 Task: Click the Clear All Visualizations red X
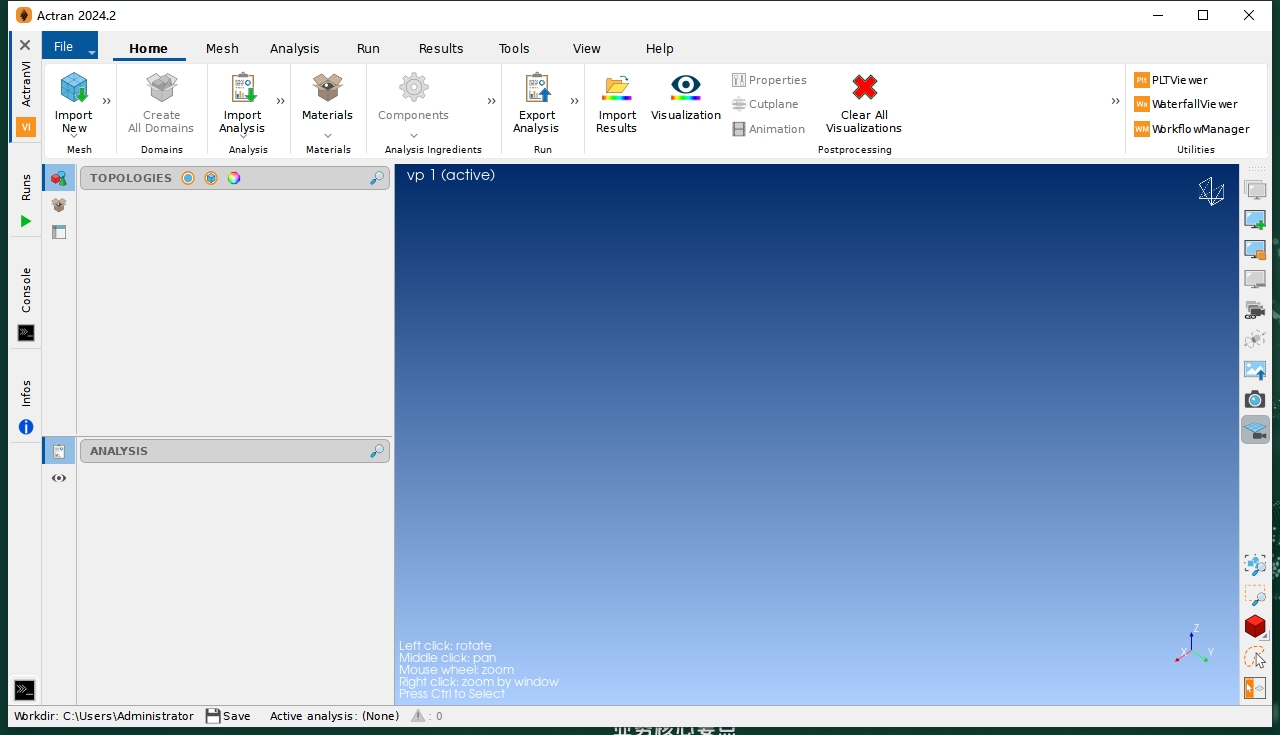(x=864, y=88)
